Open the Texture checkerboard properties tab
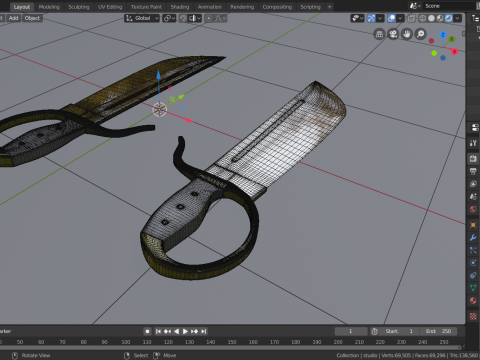Image resolution: width=480 pixels, height=360 pixels. point(473,316)
